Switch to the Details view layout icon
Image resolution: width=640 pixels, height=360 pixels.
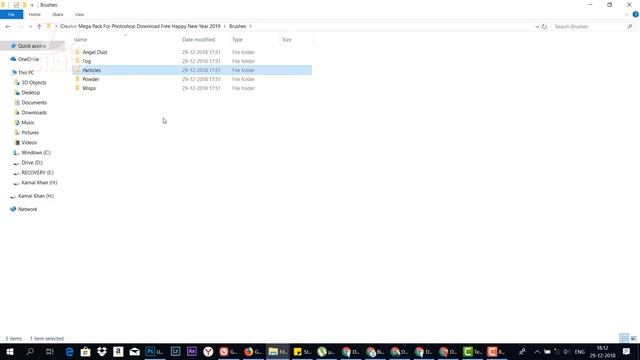tap(624, 338)
